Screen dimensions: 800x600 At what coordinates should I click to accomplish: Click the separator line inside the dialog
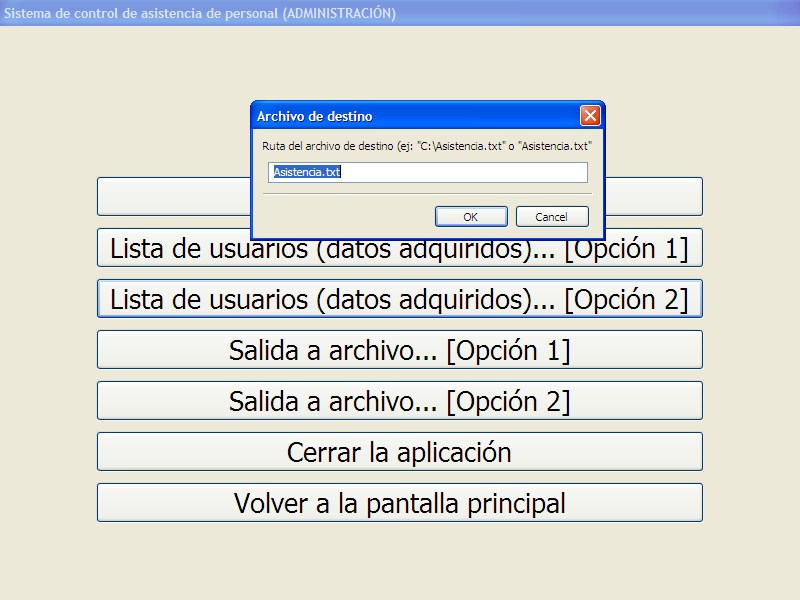pyautogui.click(x=427, y=194)
